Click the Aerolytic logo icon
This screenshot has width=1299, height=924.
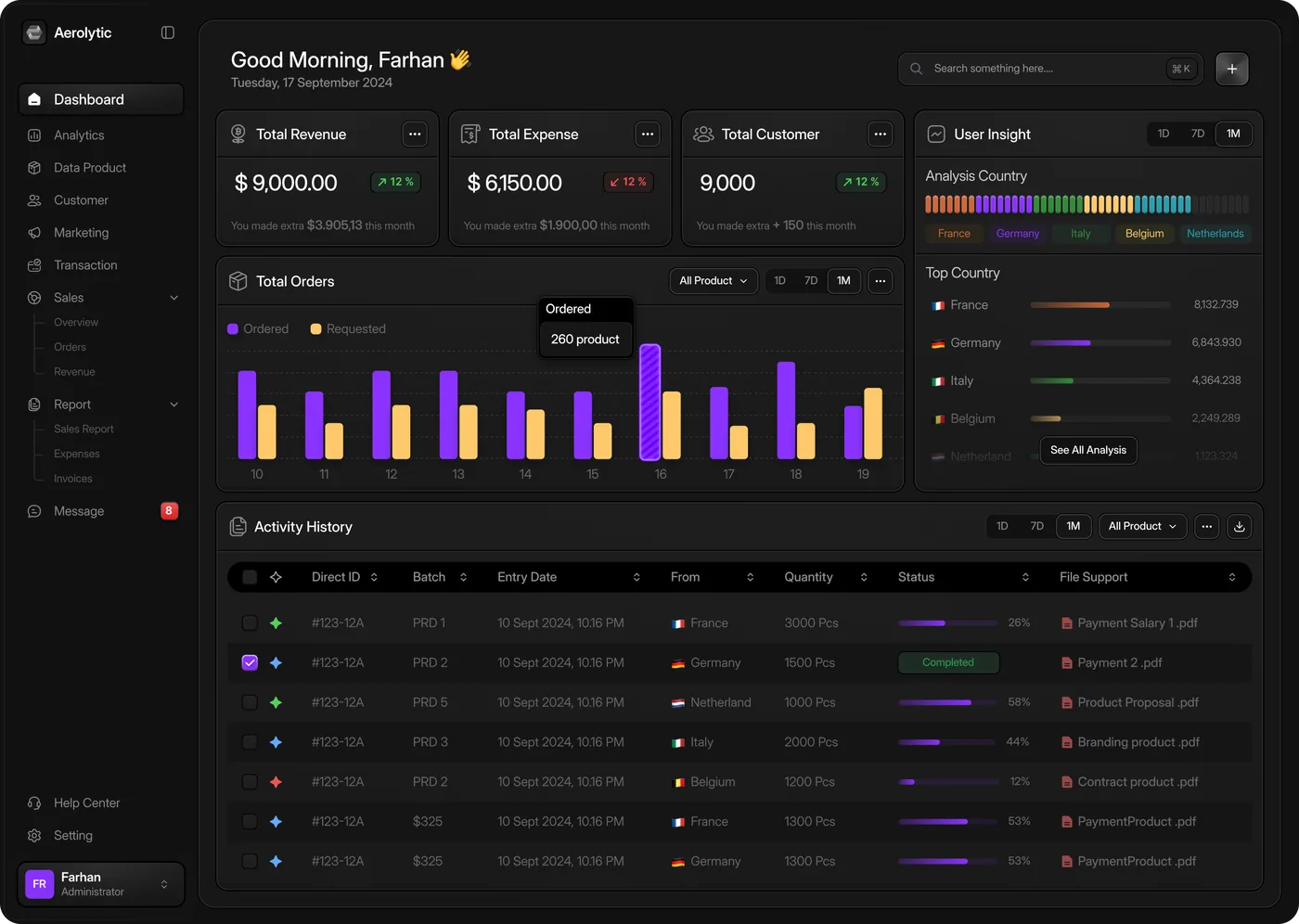34,32
